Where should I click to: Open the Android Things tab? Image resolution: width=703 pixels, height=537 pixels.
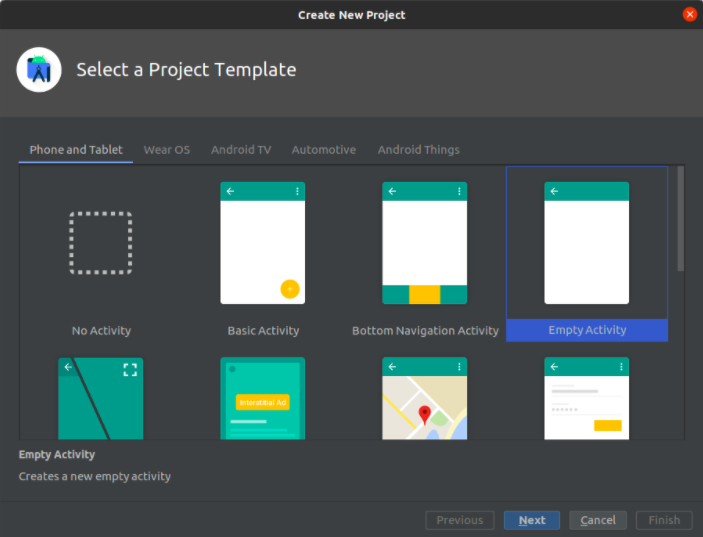coord(418,150)
